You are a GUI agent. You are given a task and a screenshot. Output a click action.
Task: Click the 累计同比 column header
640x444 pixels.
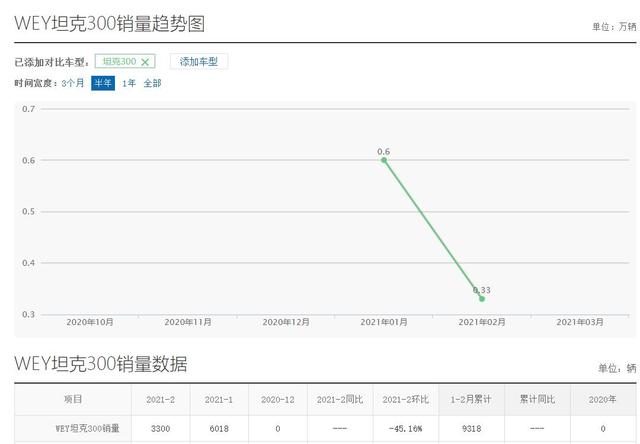(537, 400)
